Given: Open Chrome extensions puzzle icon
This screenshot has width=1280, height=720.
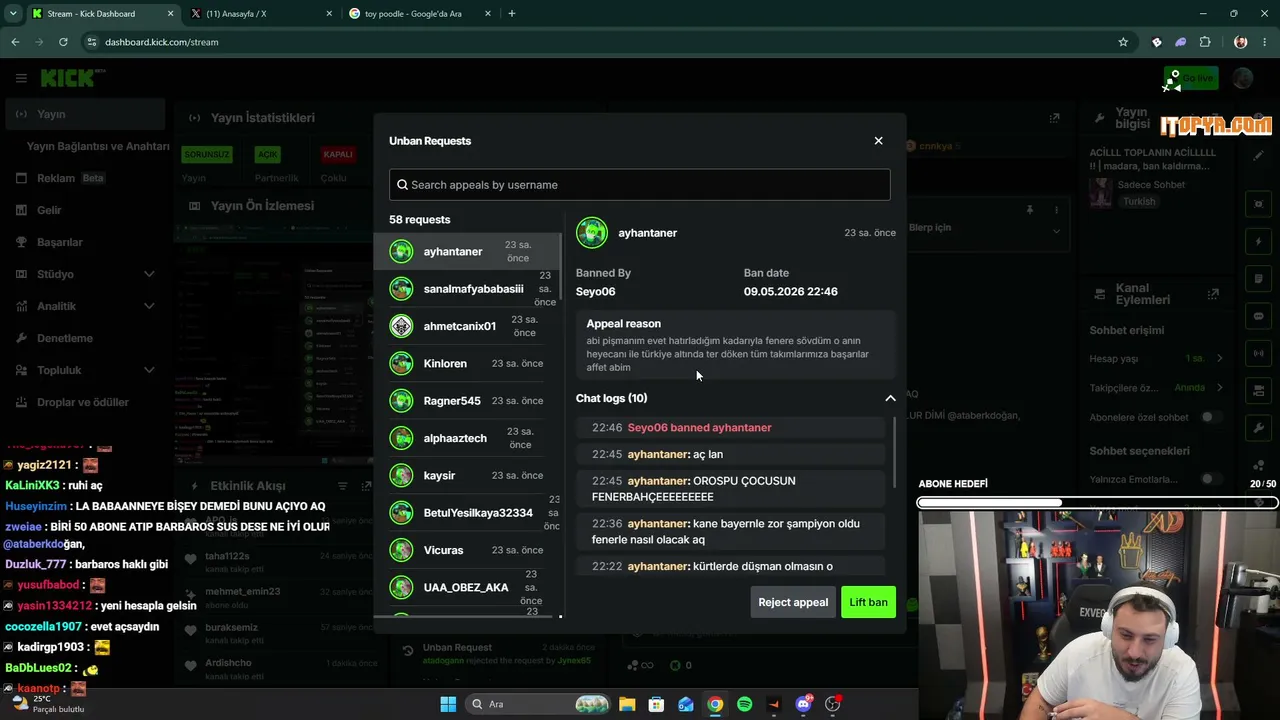Looking at the screenshot, I should [x=1205, y=42].
